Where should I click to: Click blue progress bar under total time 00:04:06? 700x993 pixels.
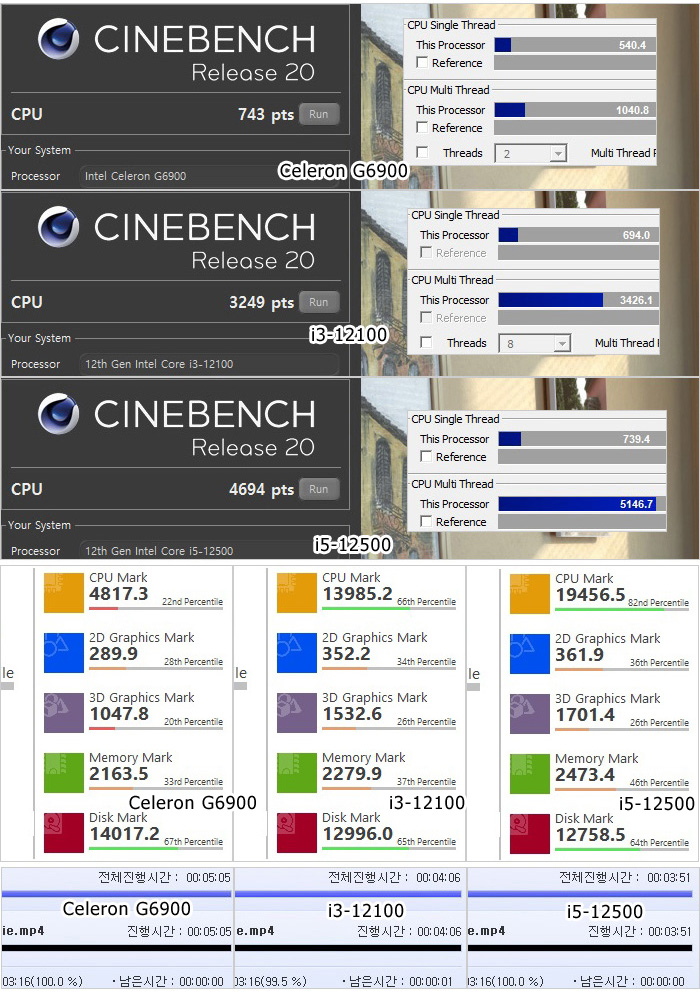pyautogui.click(x=348, y=894)
